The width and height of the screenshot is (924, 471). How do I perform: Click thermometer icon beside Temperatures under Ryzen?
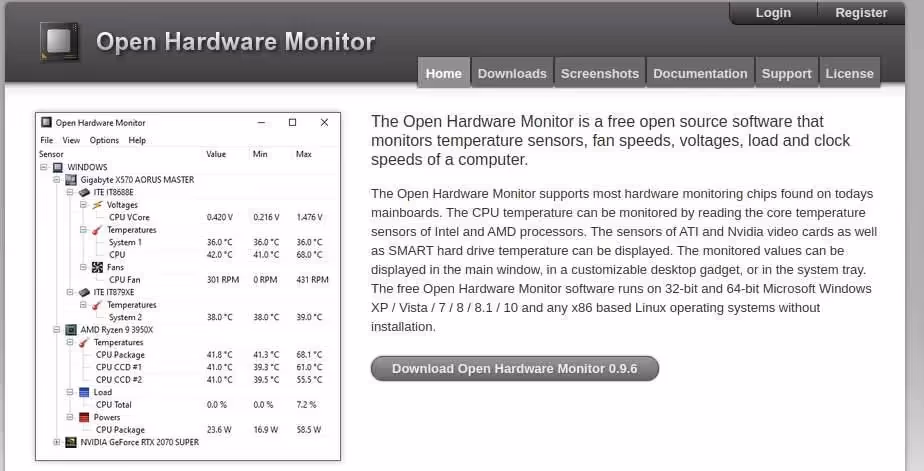(84, 342)
